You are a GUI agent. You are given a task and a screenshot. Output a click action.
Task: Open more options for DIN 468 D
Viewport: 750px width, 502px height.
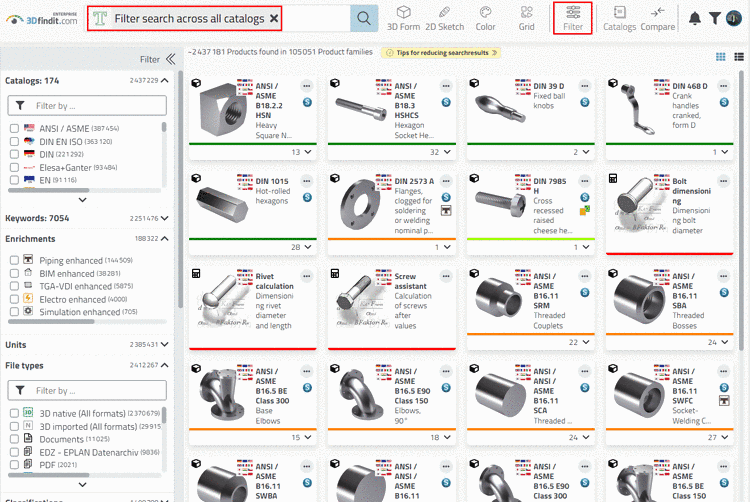pos(724,86)
